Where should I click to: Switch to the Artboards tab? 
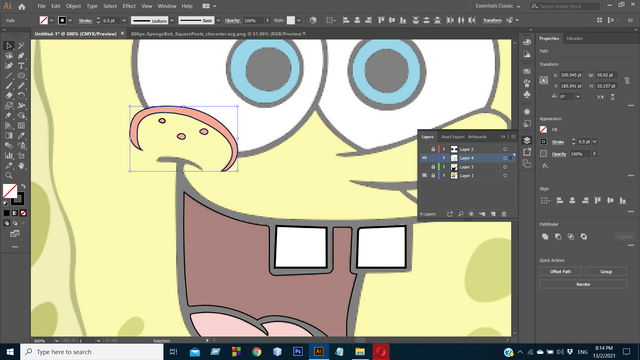pos(477,137)
